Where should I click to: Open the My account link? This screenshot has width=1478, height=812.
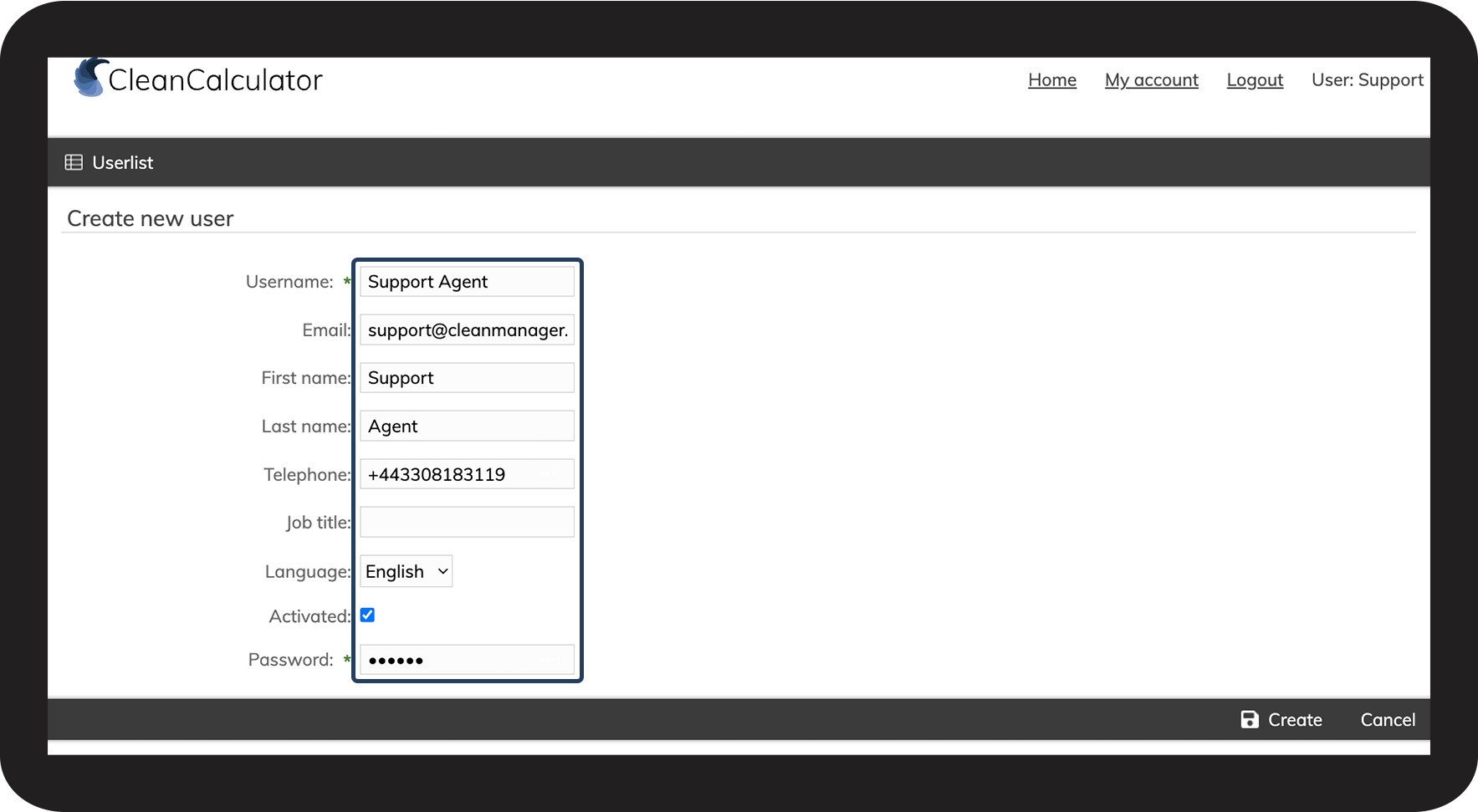point(1152,79)
